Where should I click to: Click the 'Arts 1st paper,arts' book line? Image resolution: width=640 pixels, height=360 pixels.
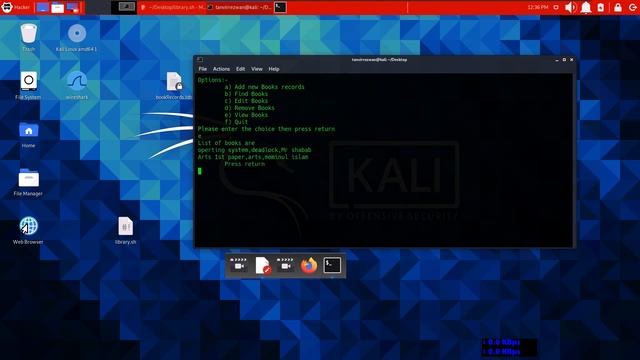pyautogui.click(x=253, y=157)
